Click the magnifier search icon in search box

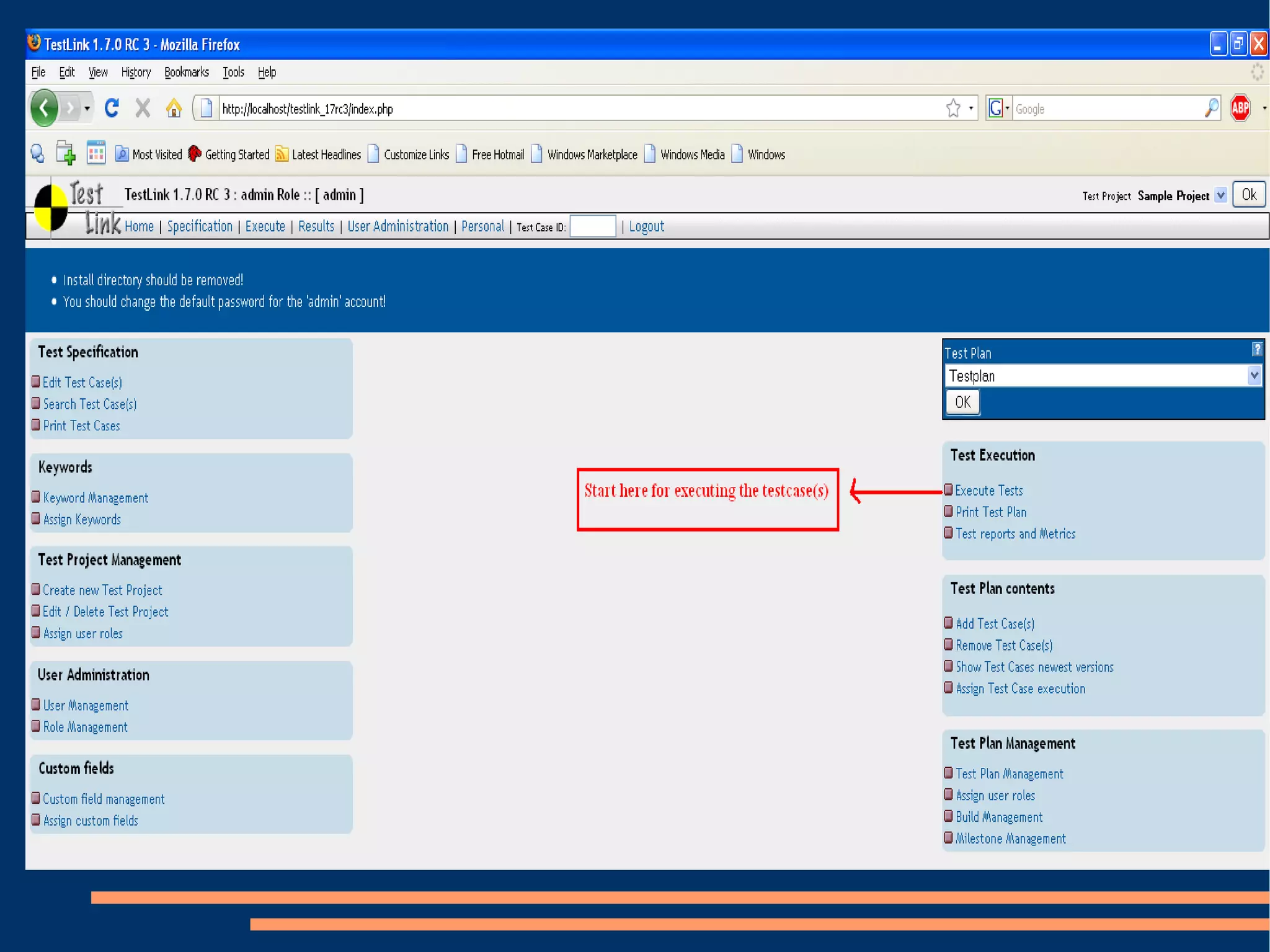tap(1211, 109)
